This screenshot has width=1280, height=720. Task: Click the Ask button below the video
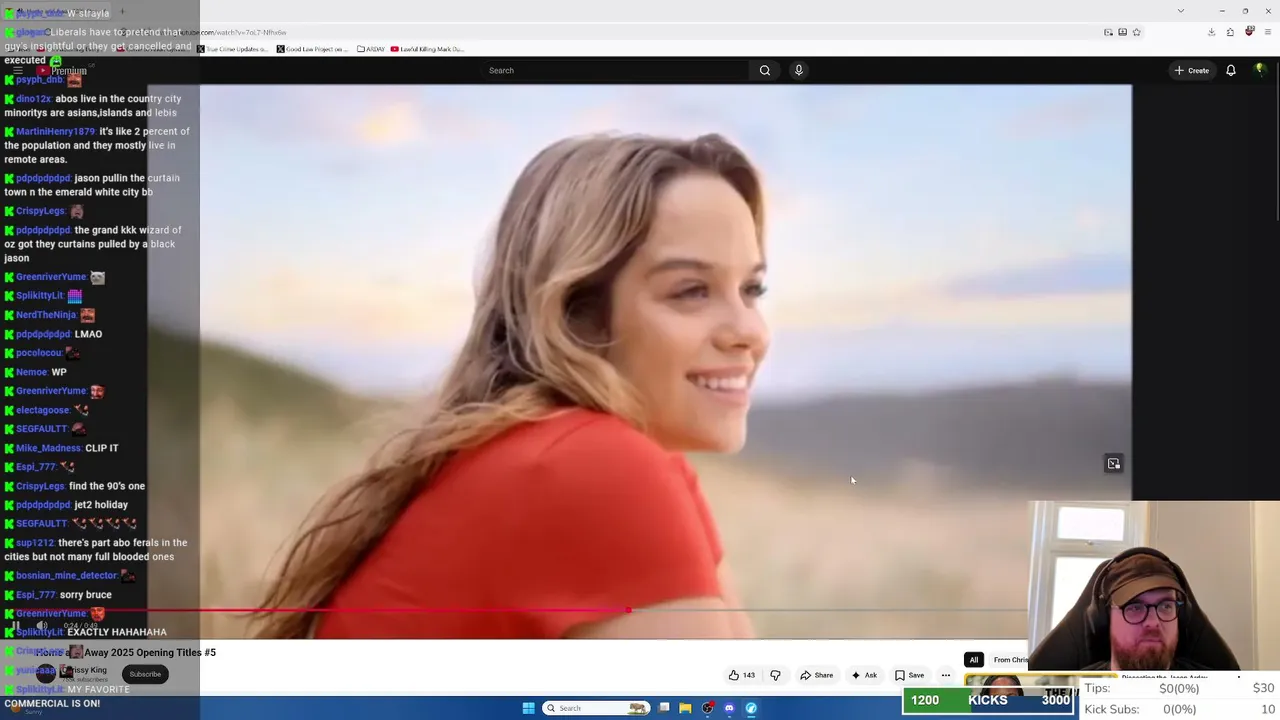(x=864, y=675)
